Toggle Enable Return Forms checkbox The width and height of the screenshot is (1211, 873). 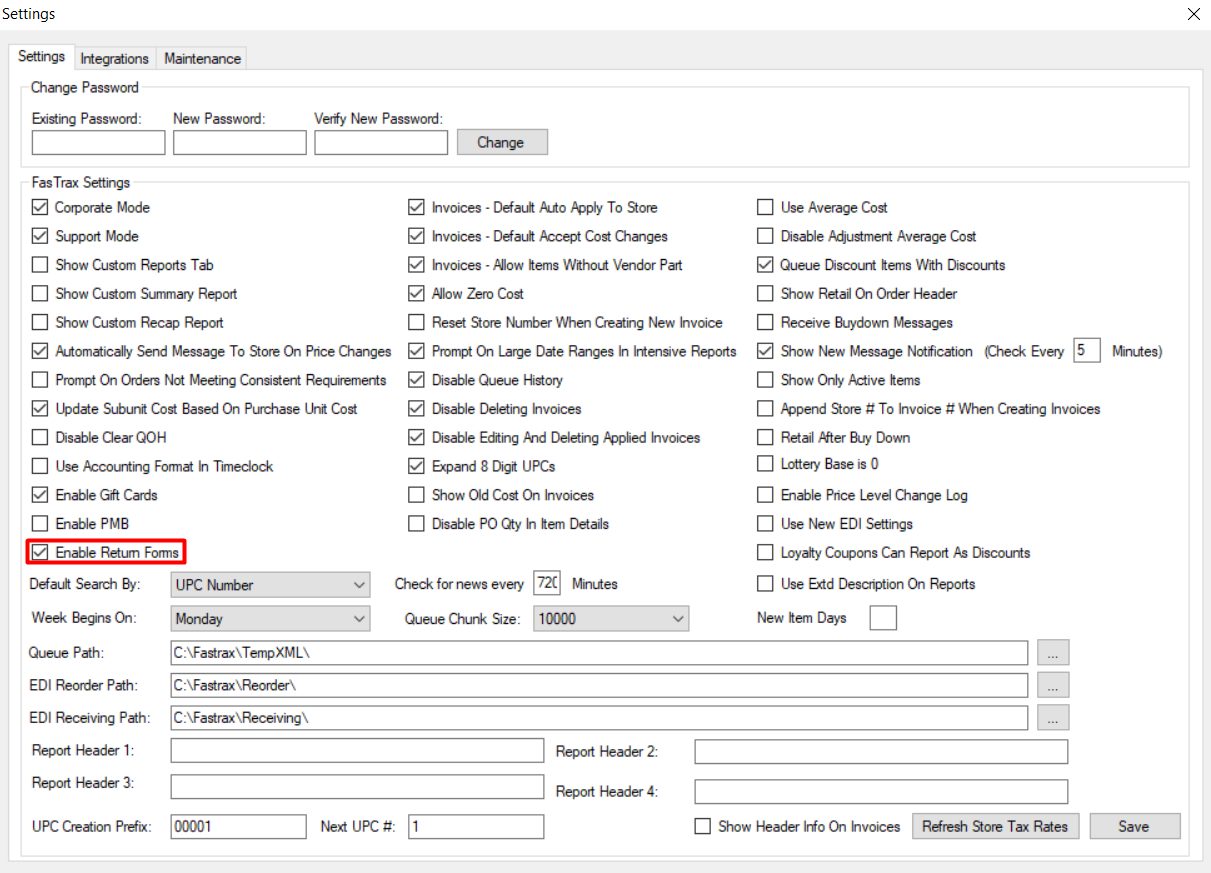click(x=40, y=552)
